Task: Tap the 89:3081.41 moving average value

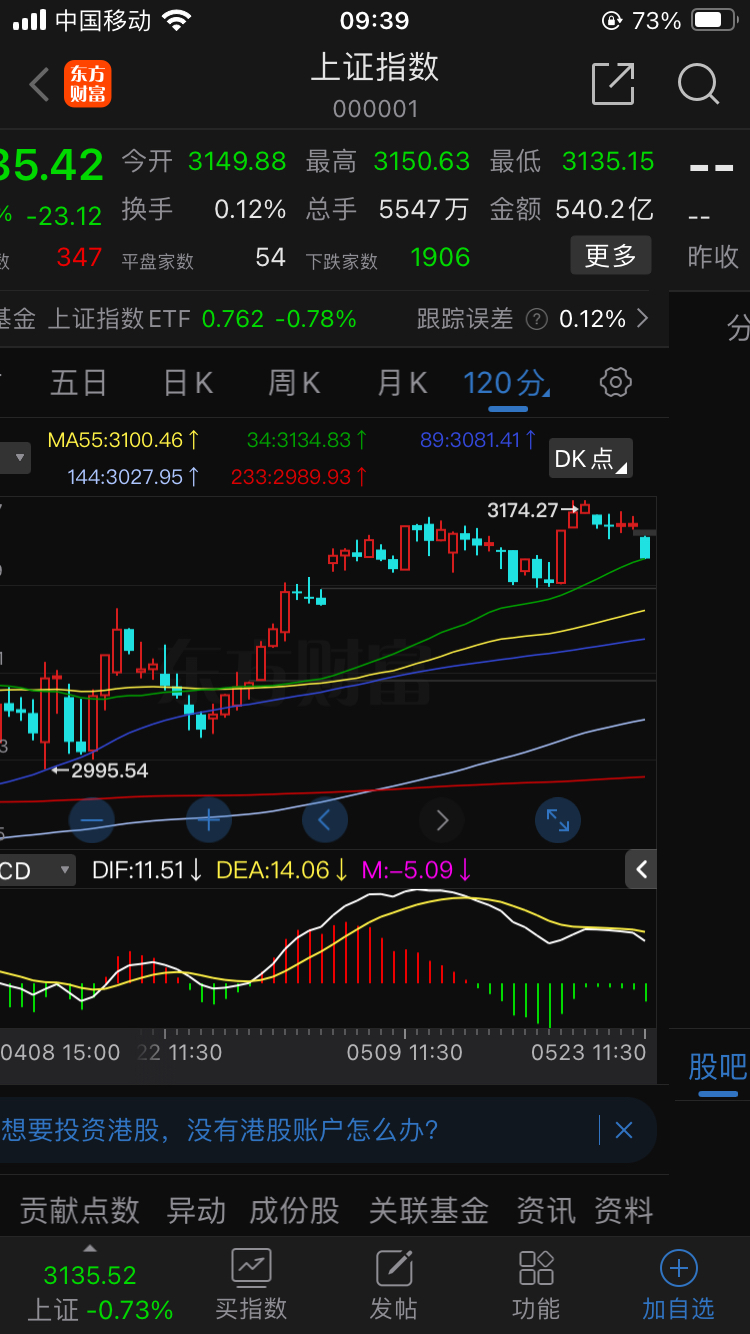Action: 479,439
